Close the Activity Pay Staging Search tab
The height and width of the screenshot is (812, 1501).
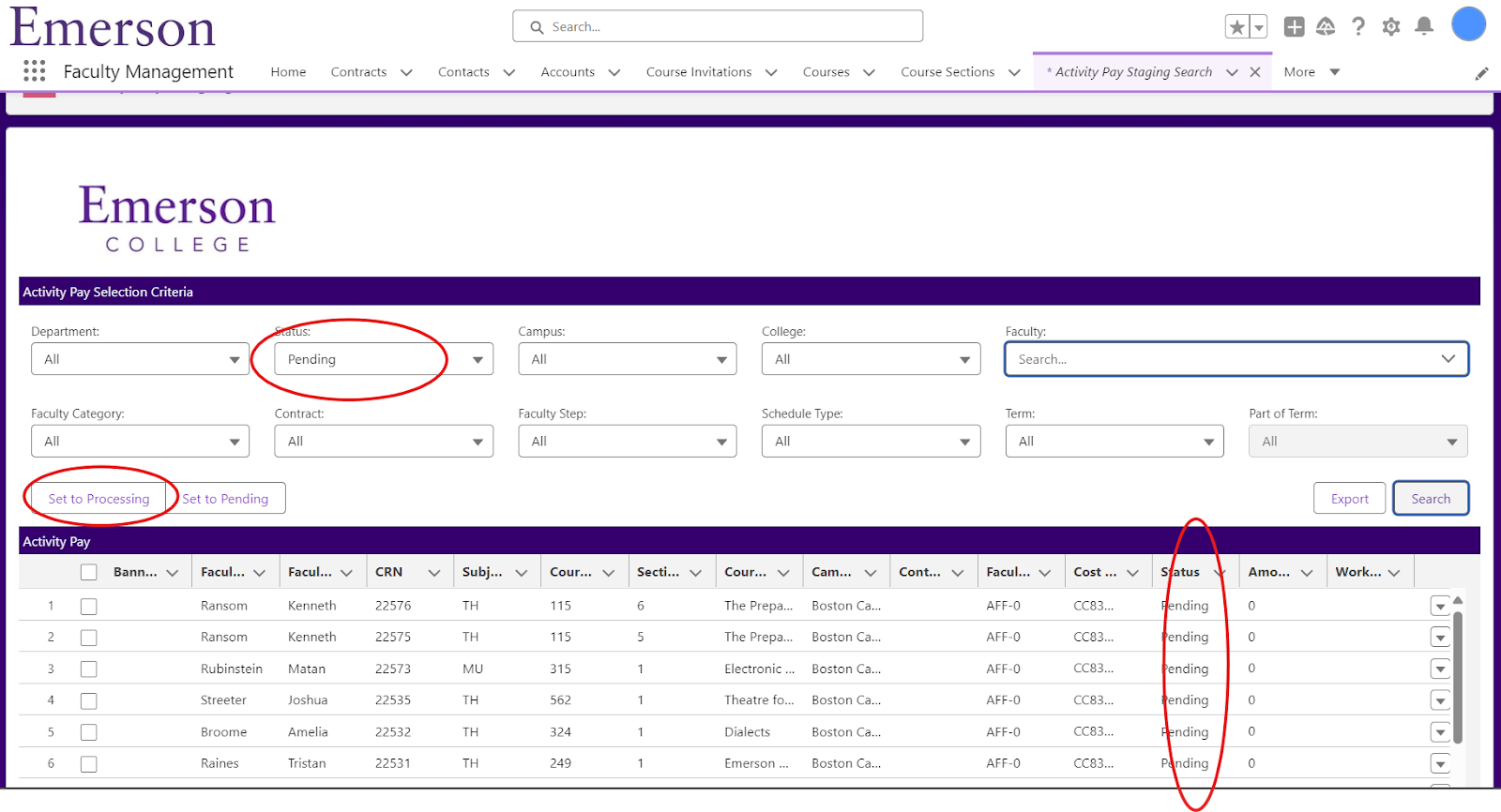point(1255,72)
